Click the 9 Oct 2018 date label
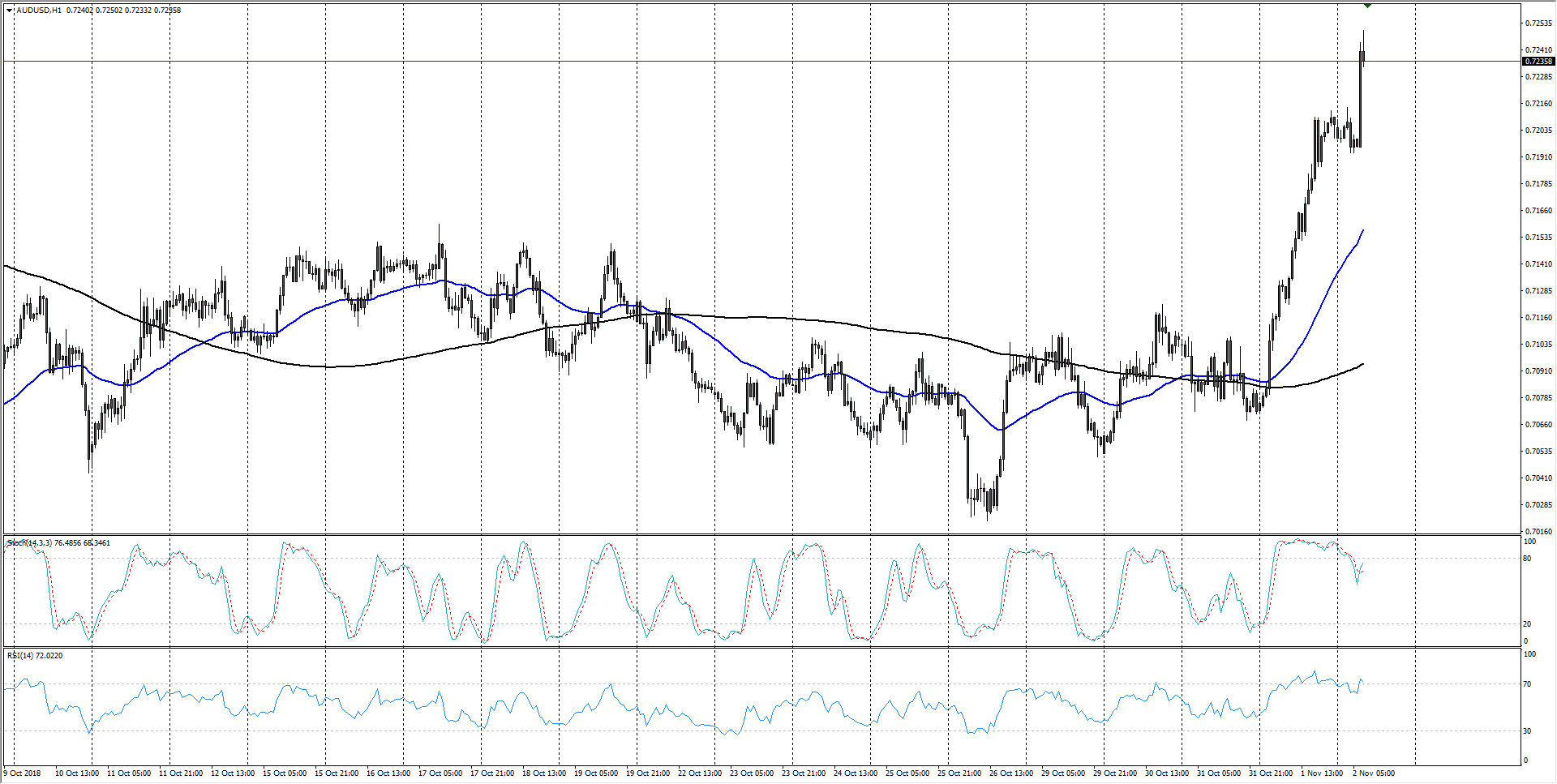 22,773
